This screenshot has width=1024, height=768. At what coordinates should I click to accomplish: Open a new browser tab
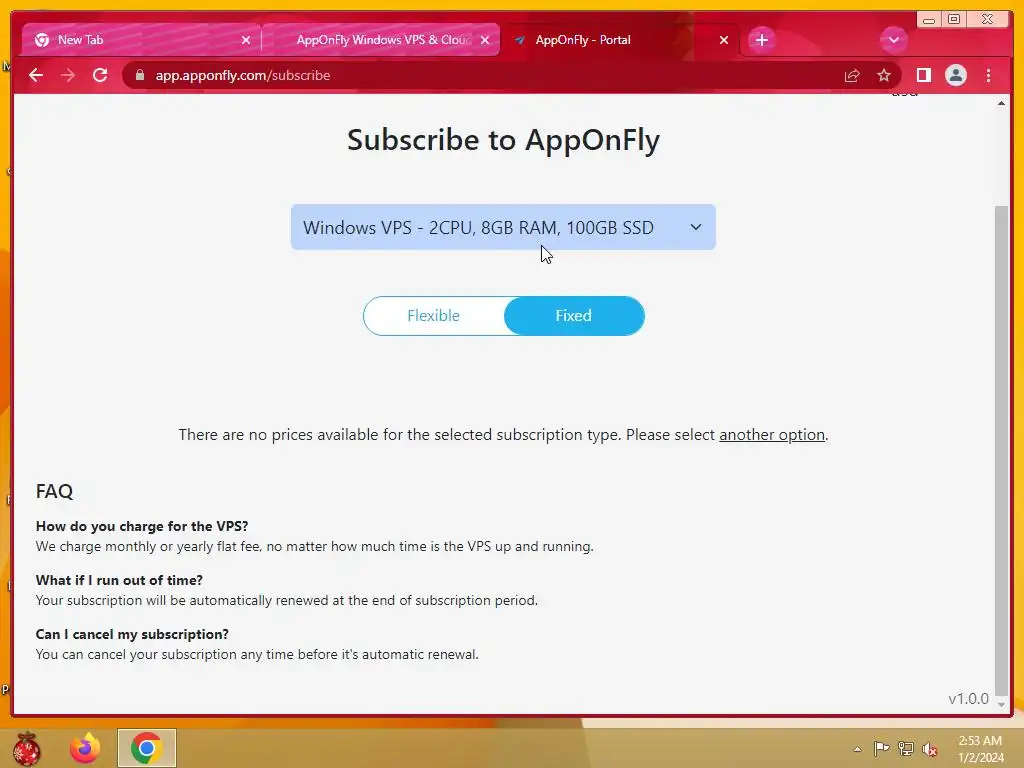point(761,40)
